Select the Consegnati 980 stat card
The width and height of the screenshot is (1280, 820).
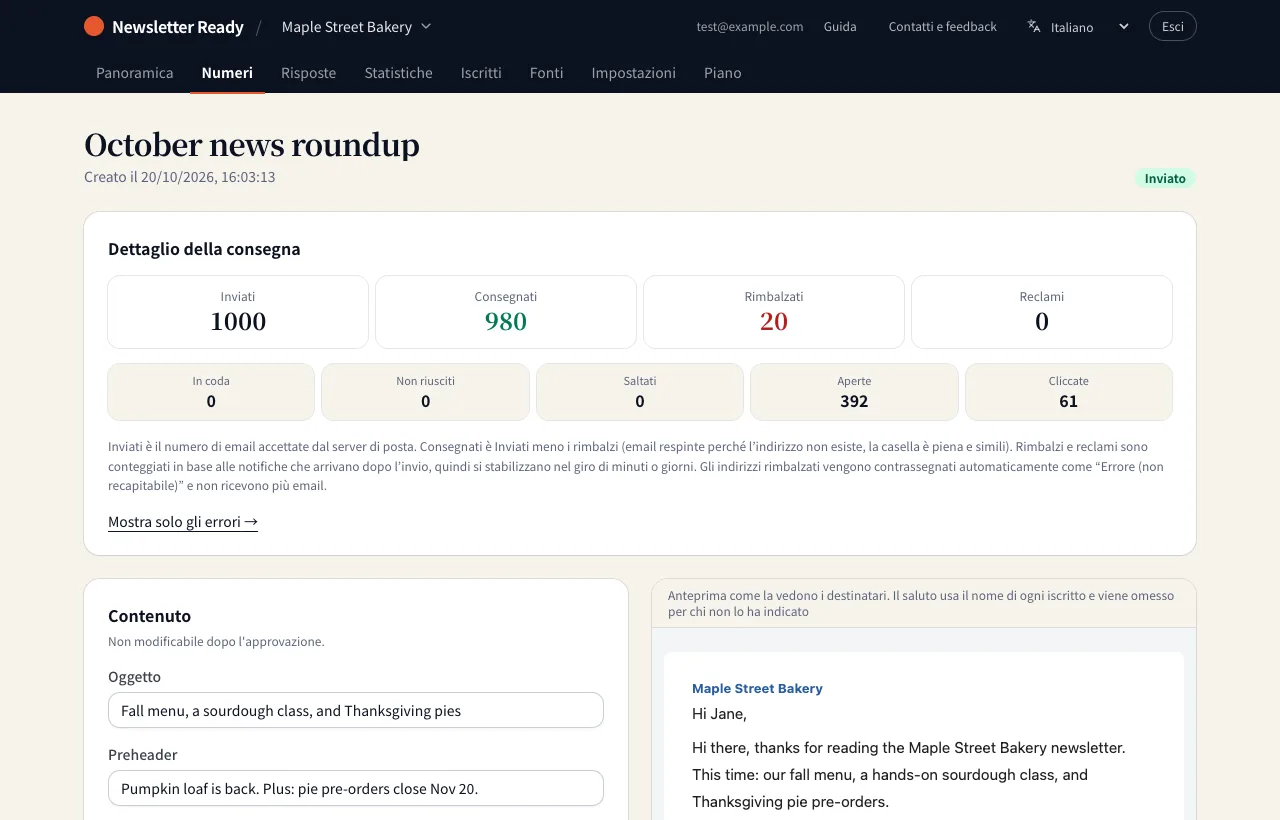(506, 312)
